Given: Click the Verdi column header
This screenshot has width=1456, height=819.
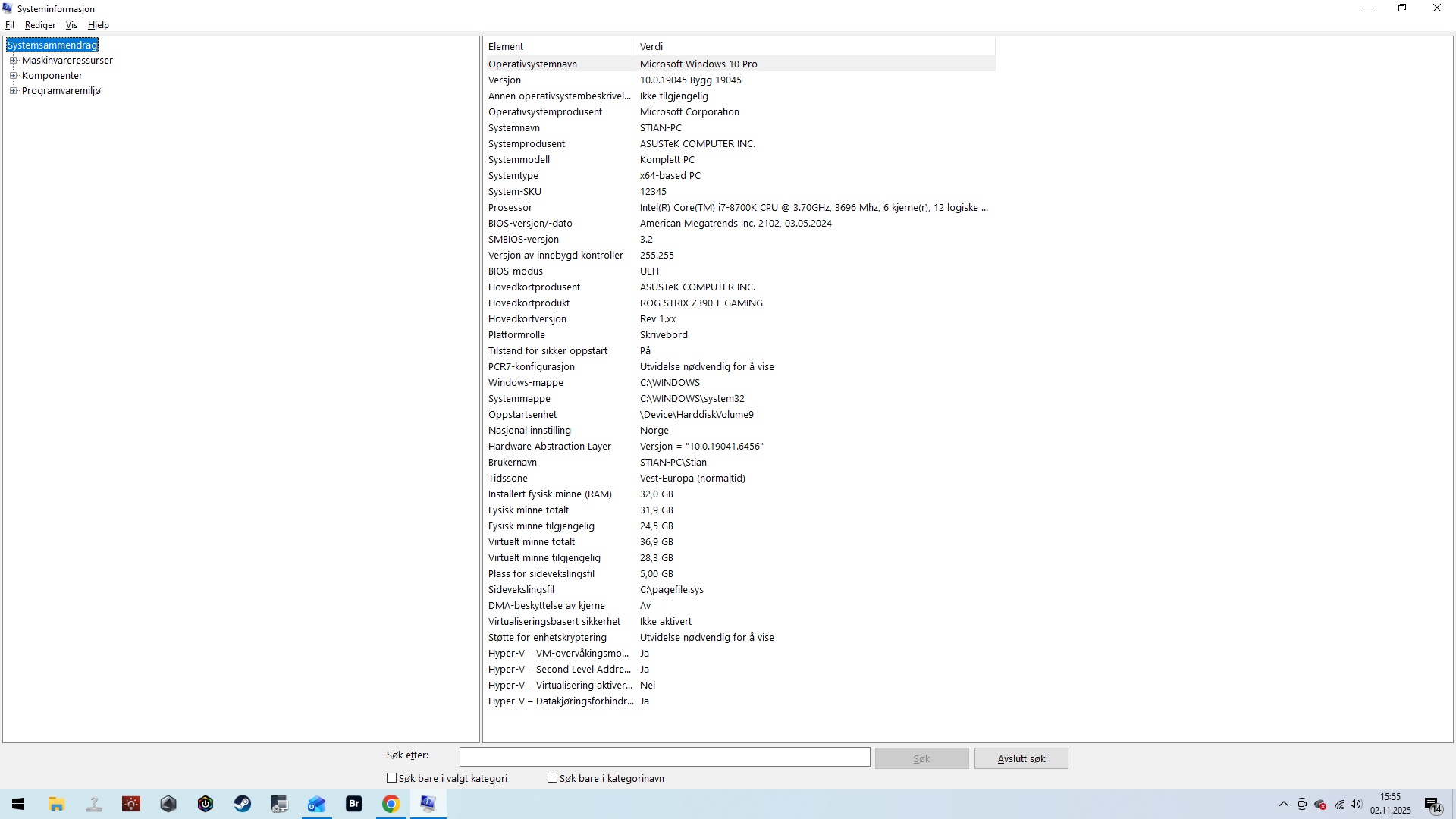Looking at the screenshot, I should (x=815, y=47).
